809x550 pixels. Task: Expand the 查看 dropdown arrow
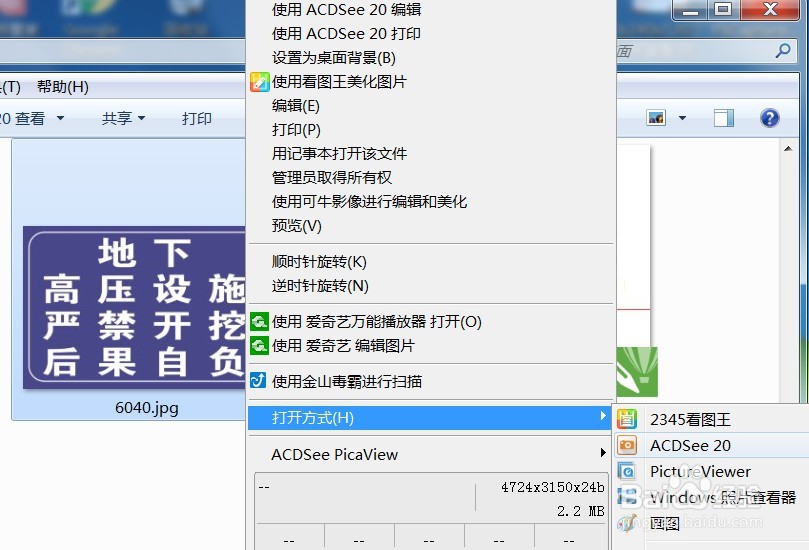point(60,118)
